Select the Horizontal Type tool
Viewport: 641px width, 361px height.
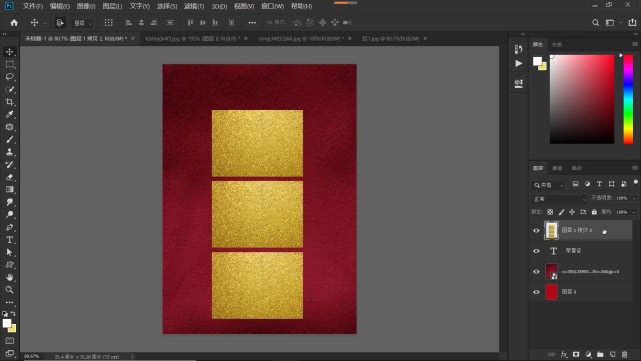pos(9,240)
